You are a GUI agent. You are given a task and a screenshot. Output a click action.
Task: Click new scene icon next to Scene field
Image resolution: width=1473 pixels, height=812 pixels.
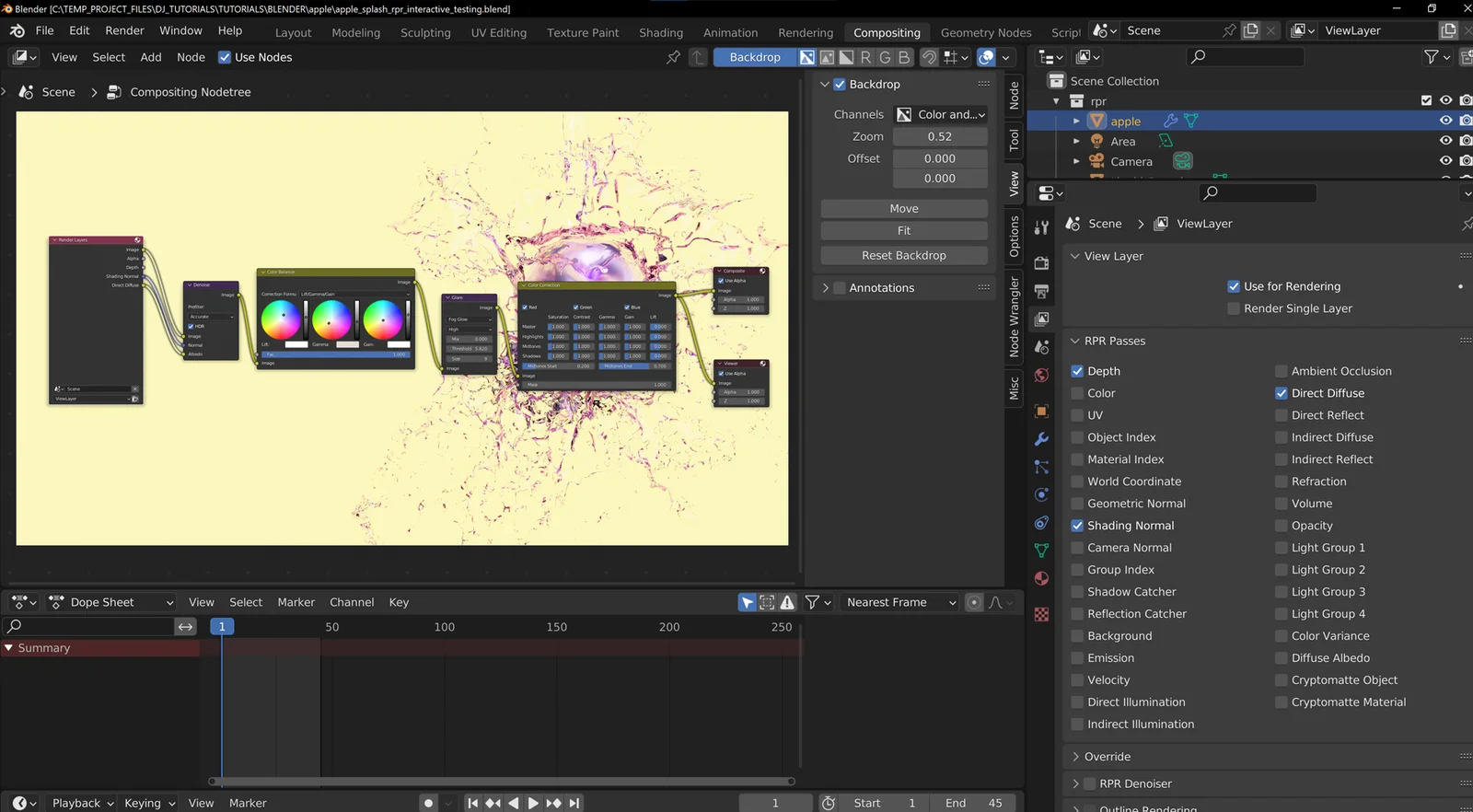(1250, 30)
